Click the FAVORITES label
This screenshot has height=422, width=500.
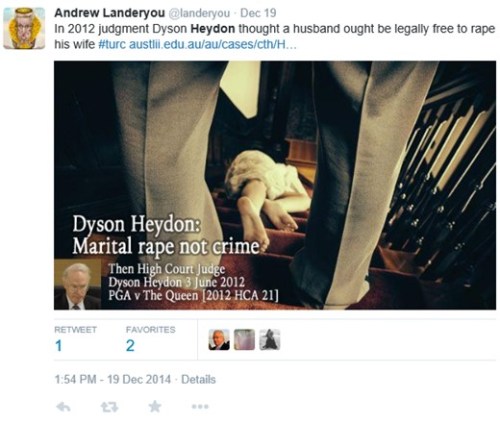151,330
